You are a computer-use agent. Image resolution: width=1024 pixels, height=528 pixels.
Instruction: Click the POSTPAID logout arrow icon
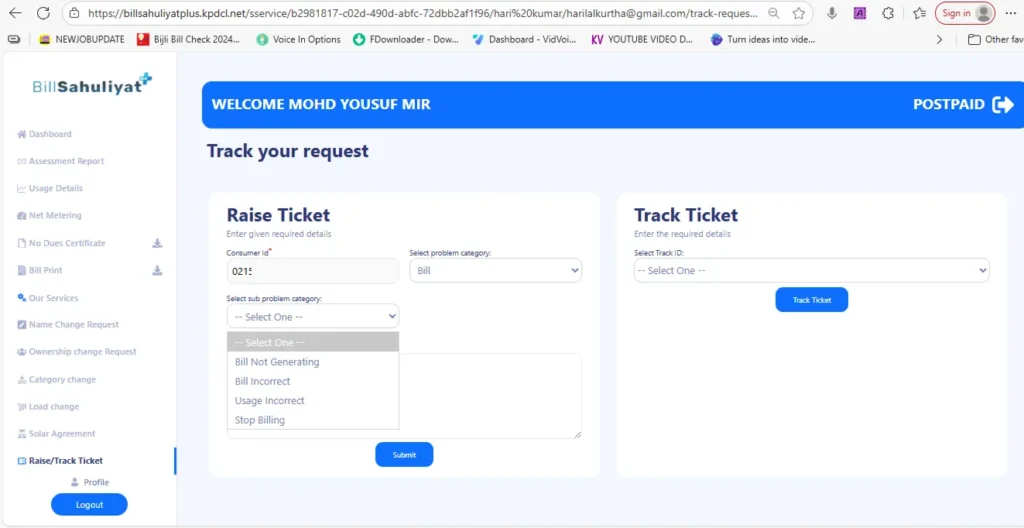pyautogui.click(x=1002, y=105)
